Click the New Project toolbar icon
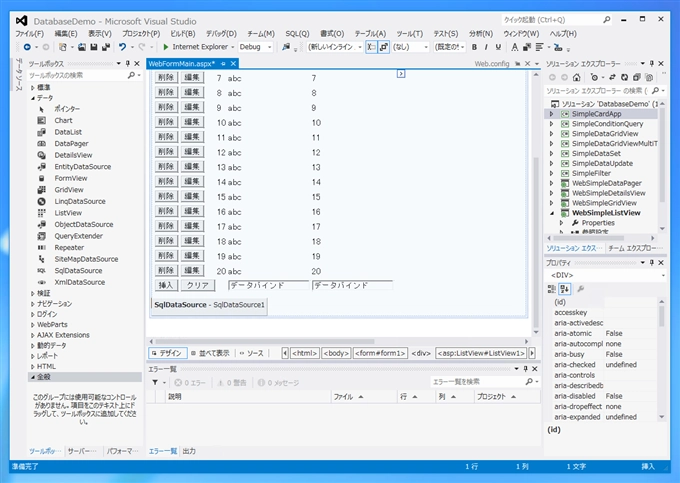The image size is (680, 483). (x=63, y=47)
